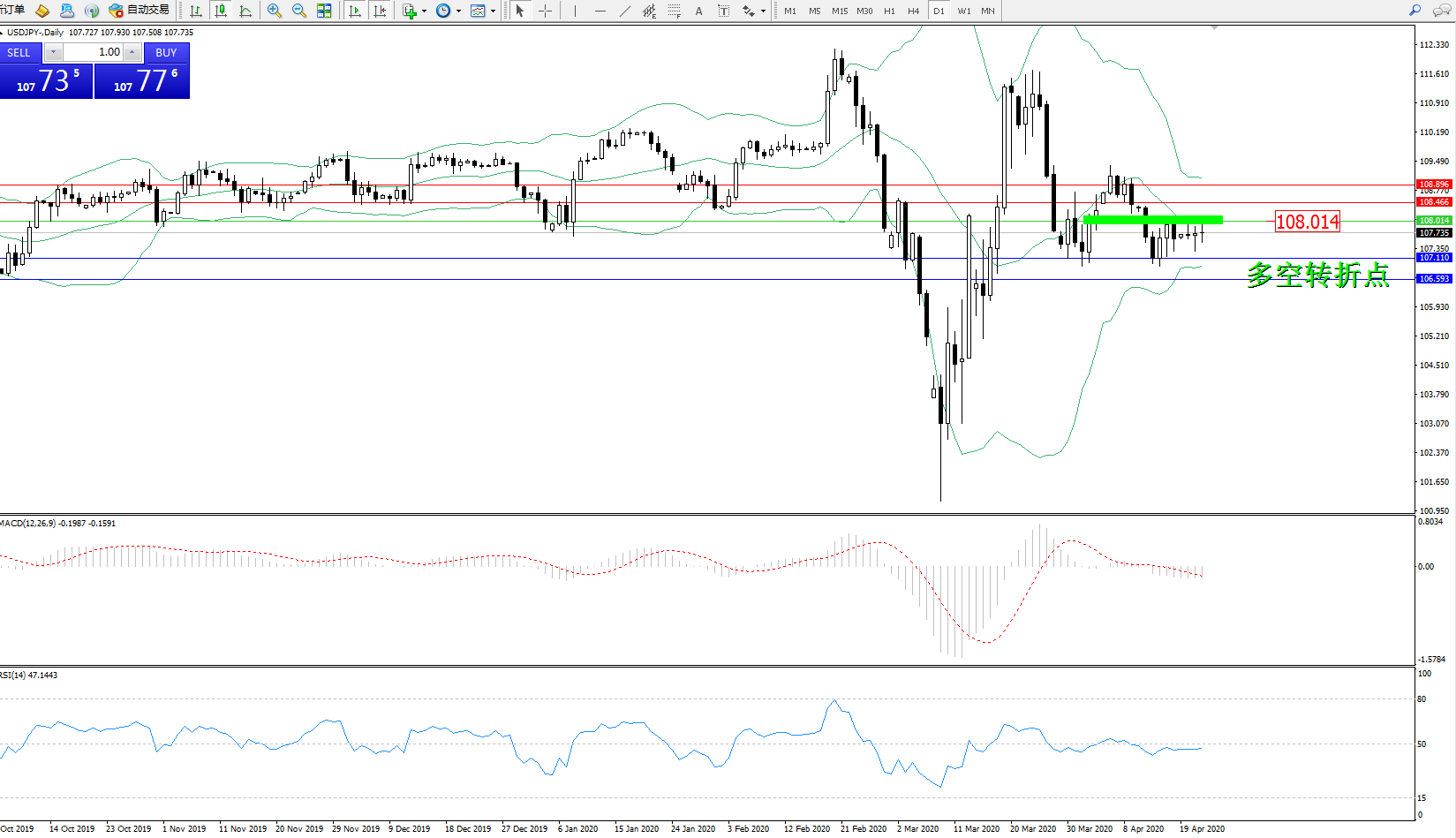Toggle the Auto Scroll chart button

click(x=355, y=11)
